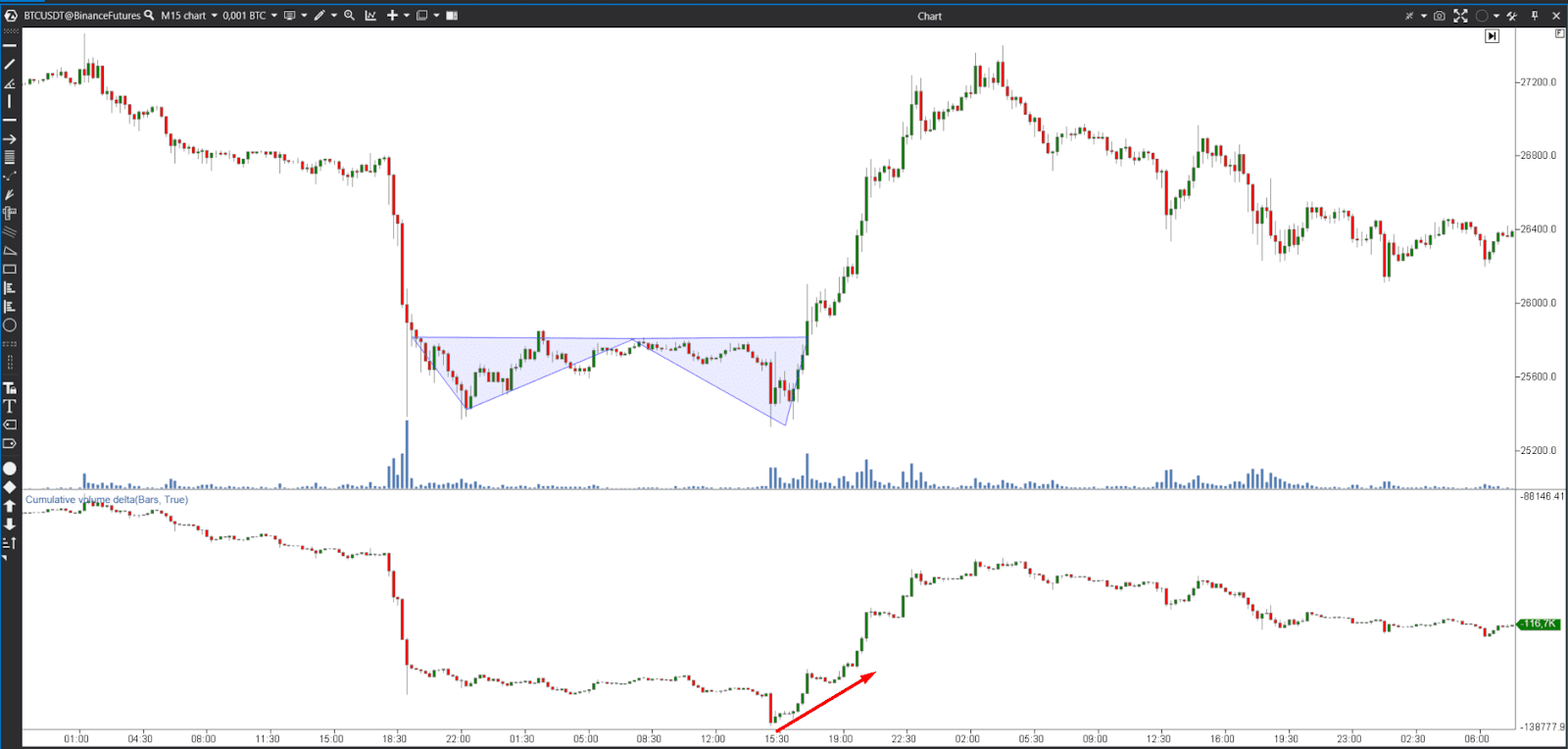The image size is (1568, 749).
Task: Select the parallel channel tool
Action: pos(10,231)
